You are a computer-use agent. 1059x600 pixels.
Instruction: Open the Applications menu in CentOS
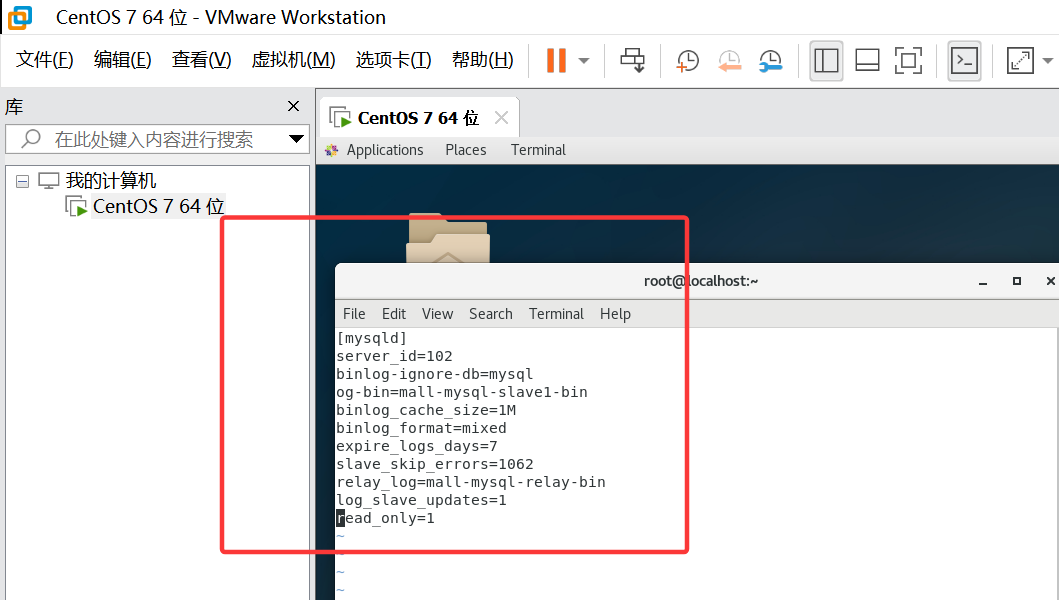pos(385,150)
